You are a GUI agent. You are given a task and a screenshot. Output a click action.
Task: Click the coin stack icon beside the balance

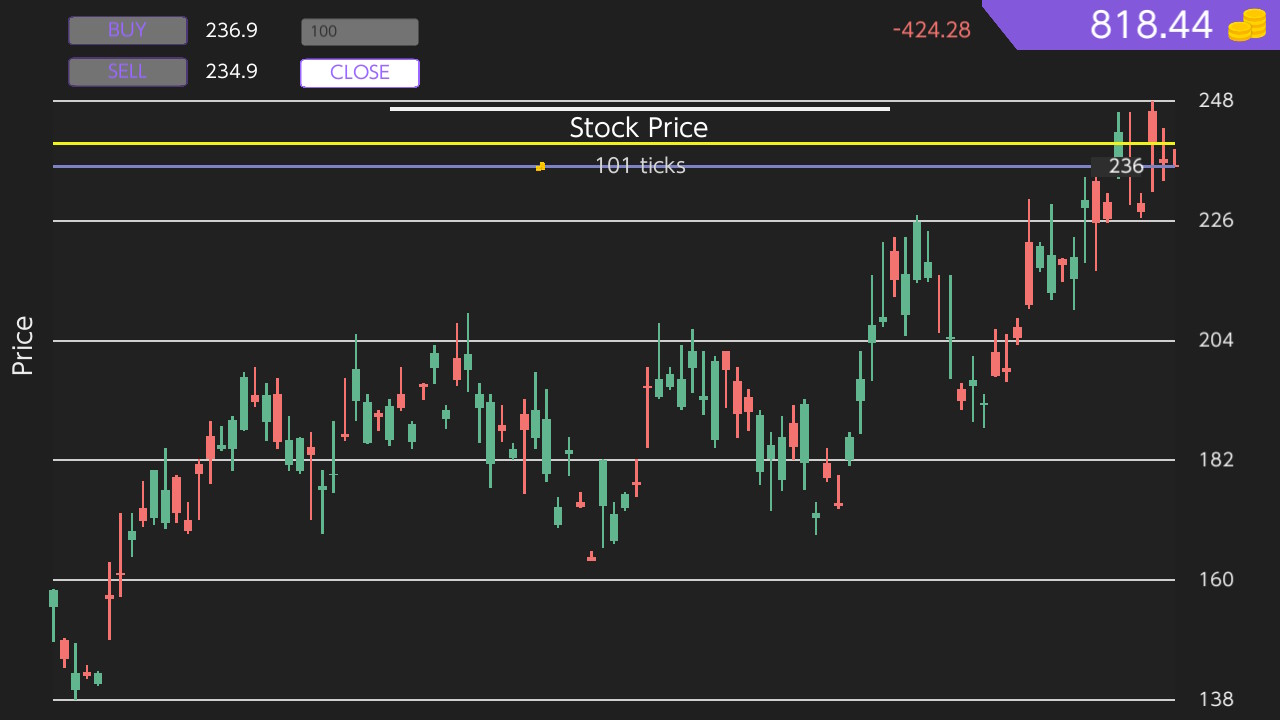point(1249,24)
